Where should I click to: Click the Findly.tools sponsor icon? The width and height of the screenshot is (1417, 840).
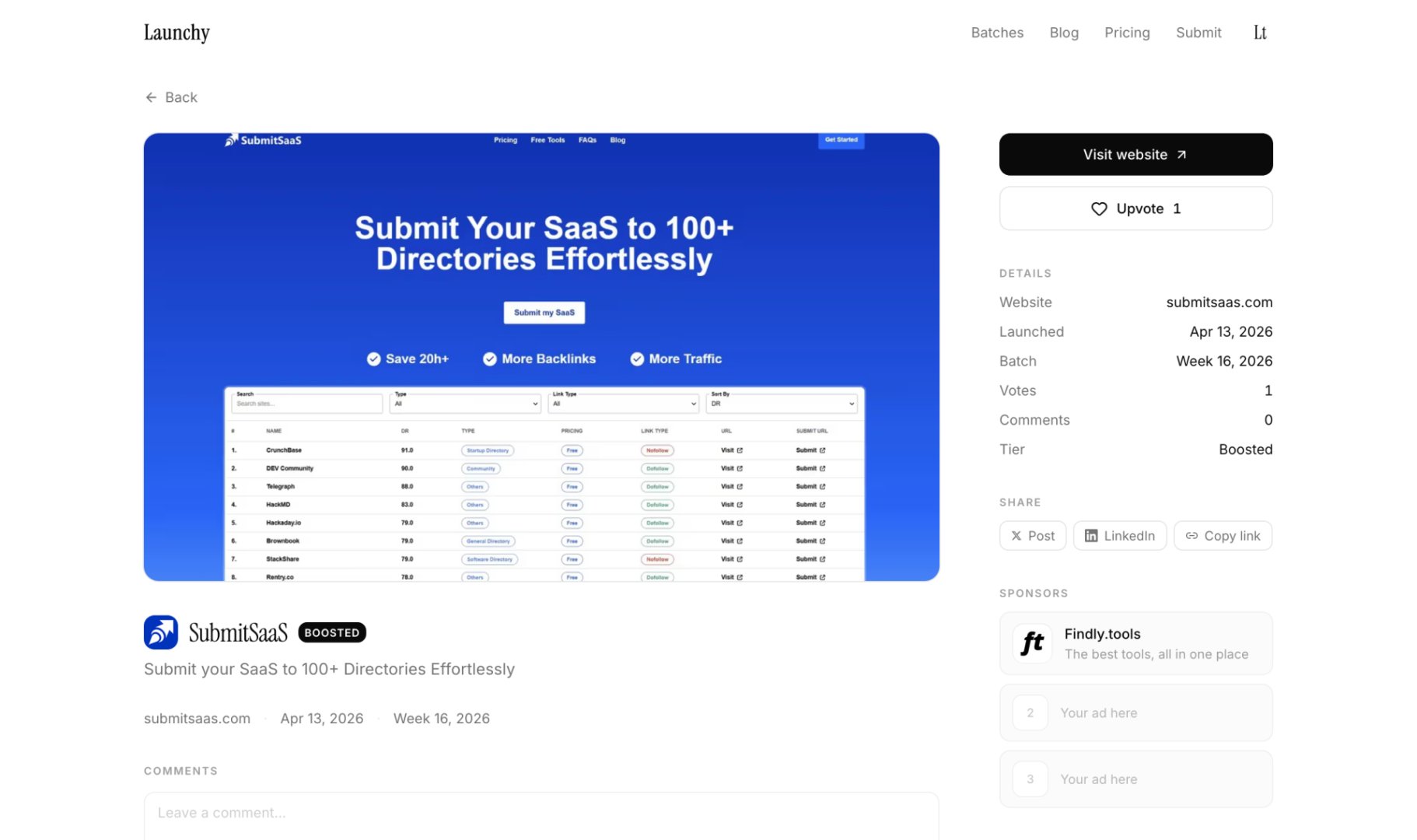(x=1031, y=643)
